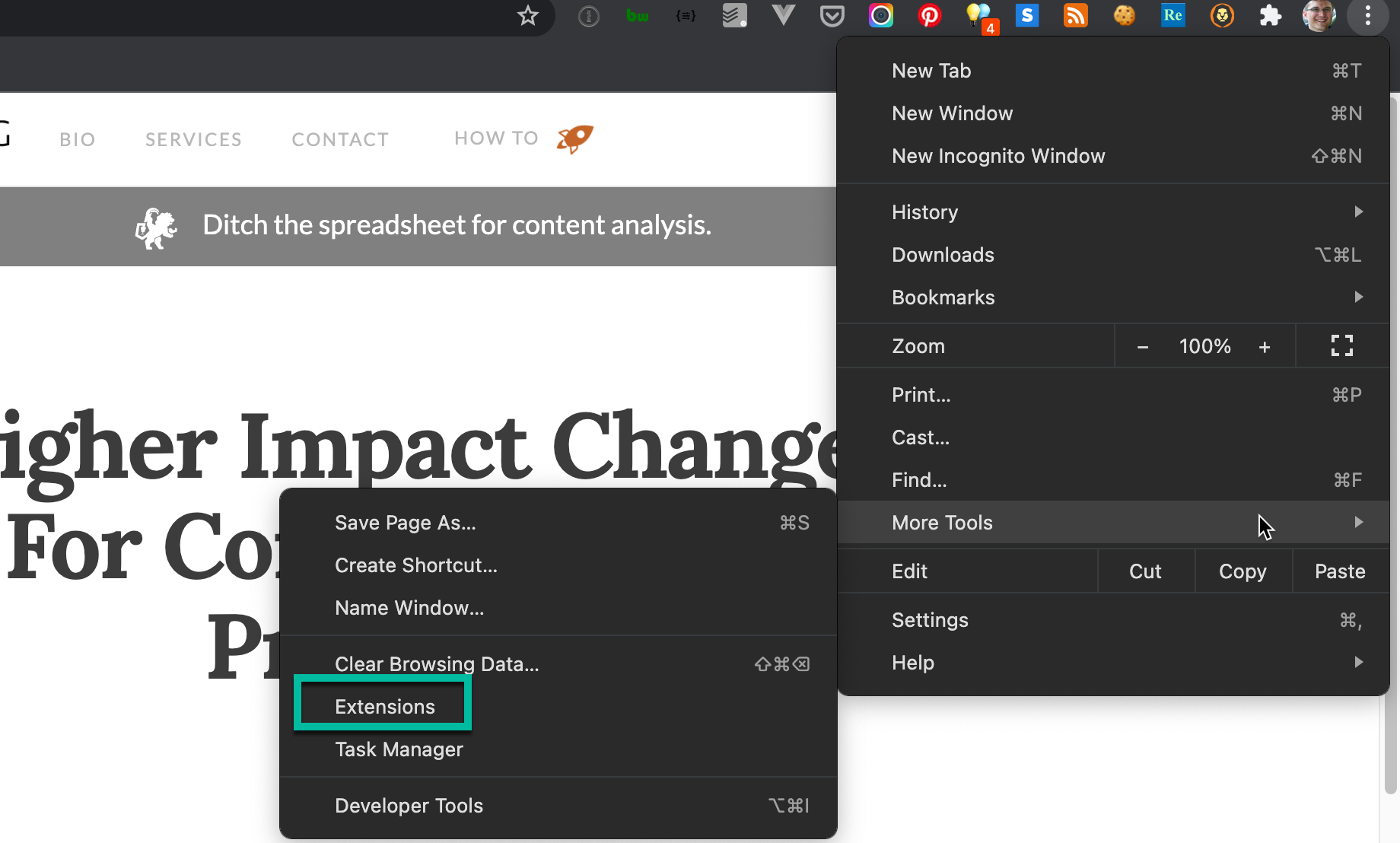Increase zoom with the plus button
Viewport: 1400px width, 843px height.
point(1265,347)
